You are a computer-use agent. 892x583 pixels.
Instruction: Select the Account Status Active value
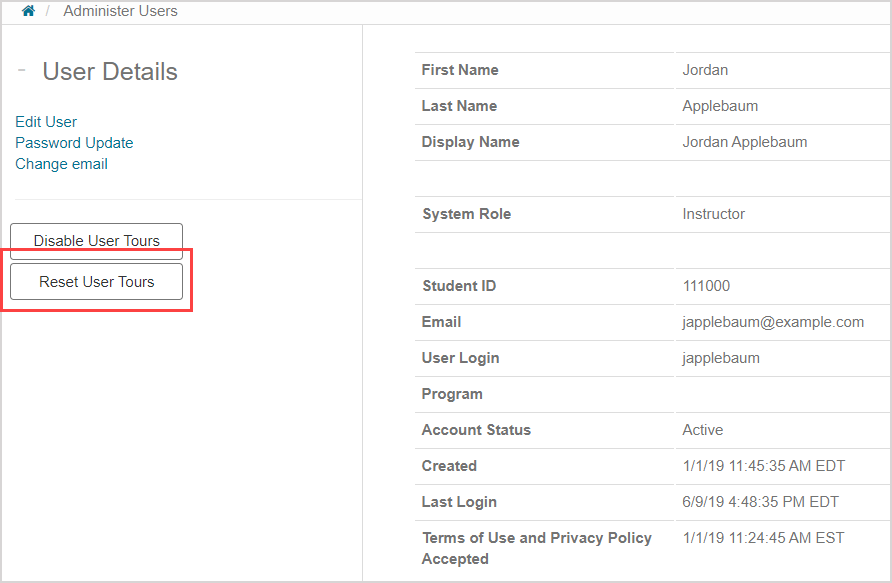pyautogui.click(x=703, y=430)
